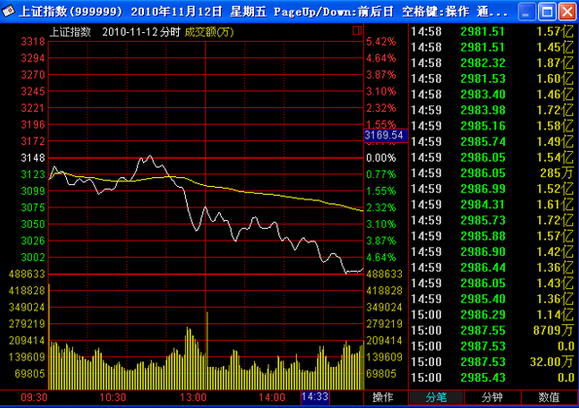The image size is (579, 409).
Task: Click the 10:30 time axis label
Action: pyautogui.click(x=113, y=398)
